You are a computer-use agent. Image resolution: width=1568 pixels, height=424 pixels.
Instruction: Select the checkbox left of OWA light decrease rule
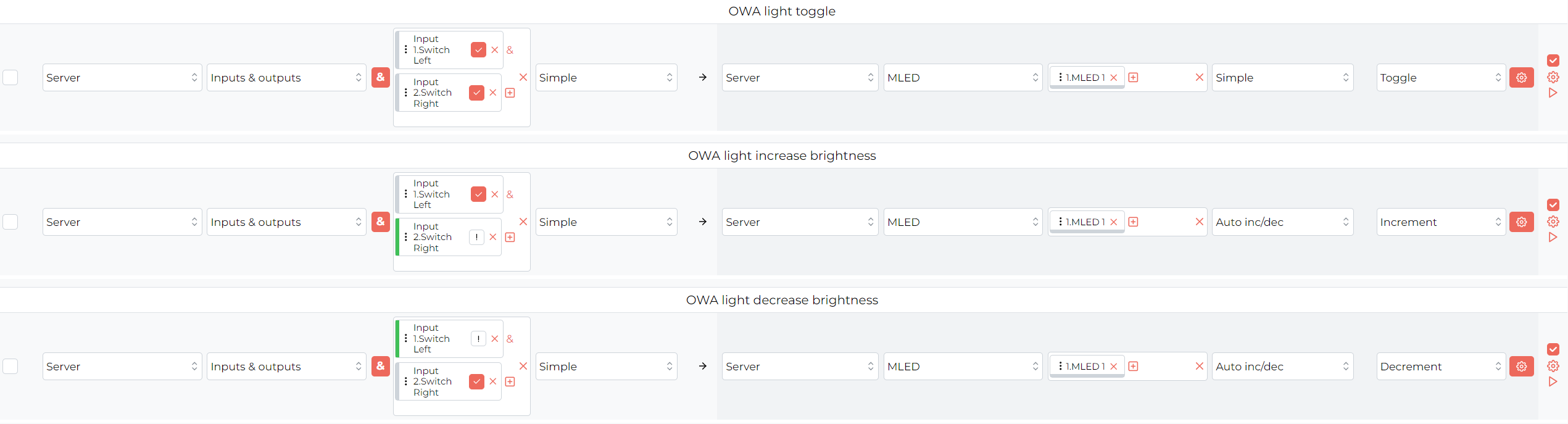coord(10,366)
